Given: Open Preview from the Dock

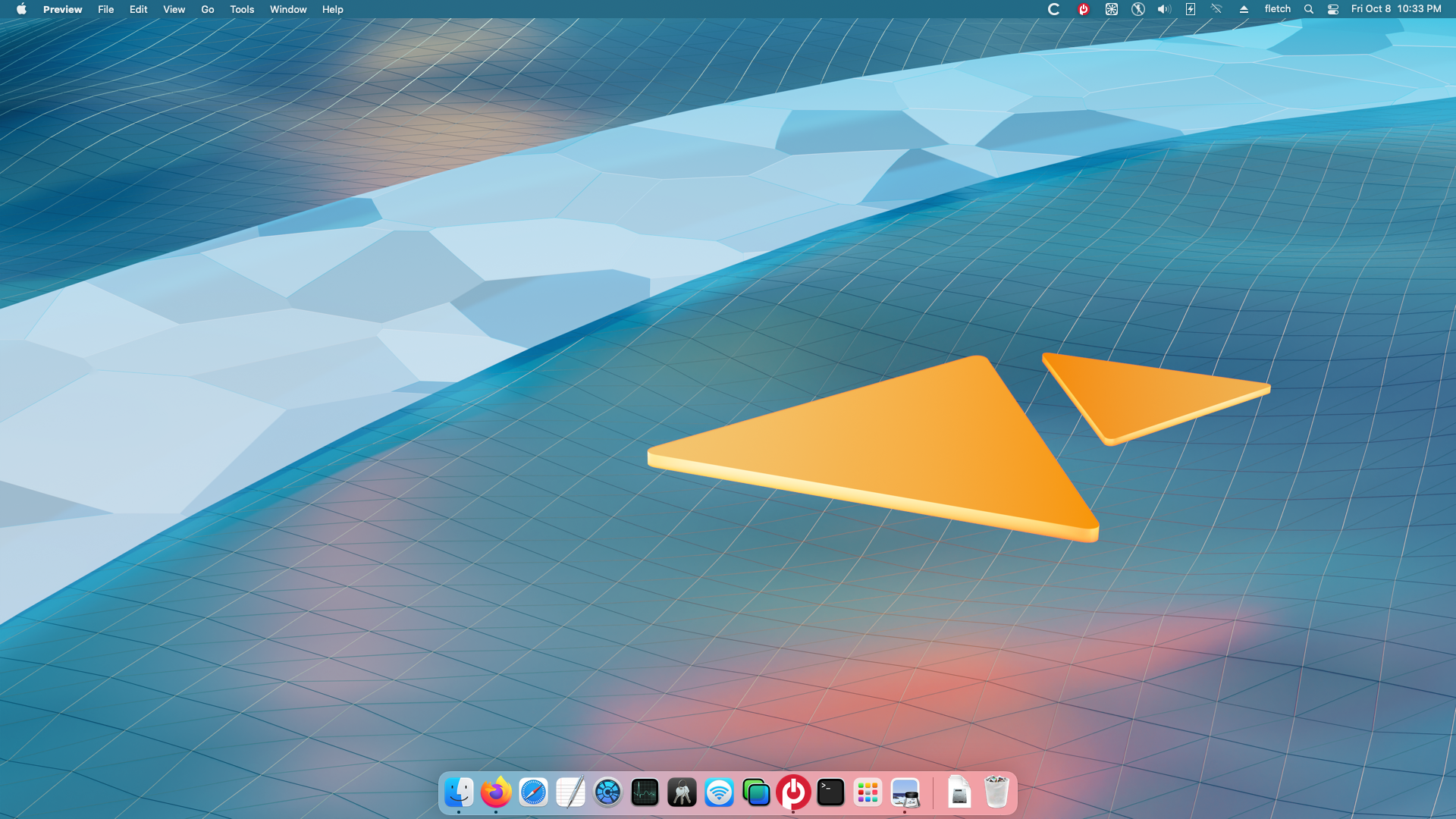Looking at the screenshot, I should coord(905,792).
